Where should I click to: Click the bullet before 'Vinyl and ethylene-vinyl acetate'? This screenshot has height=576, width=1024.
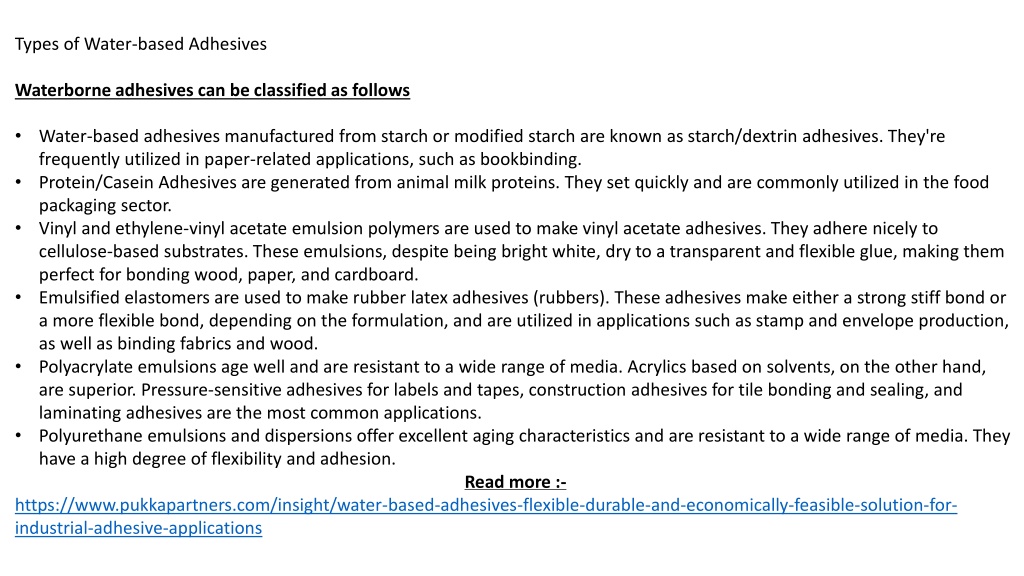point(18,228)
